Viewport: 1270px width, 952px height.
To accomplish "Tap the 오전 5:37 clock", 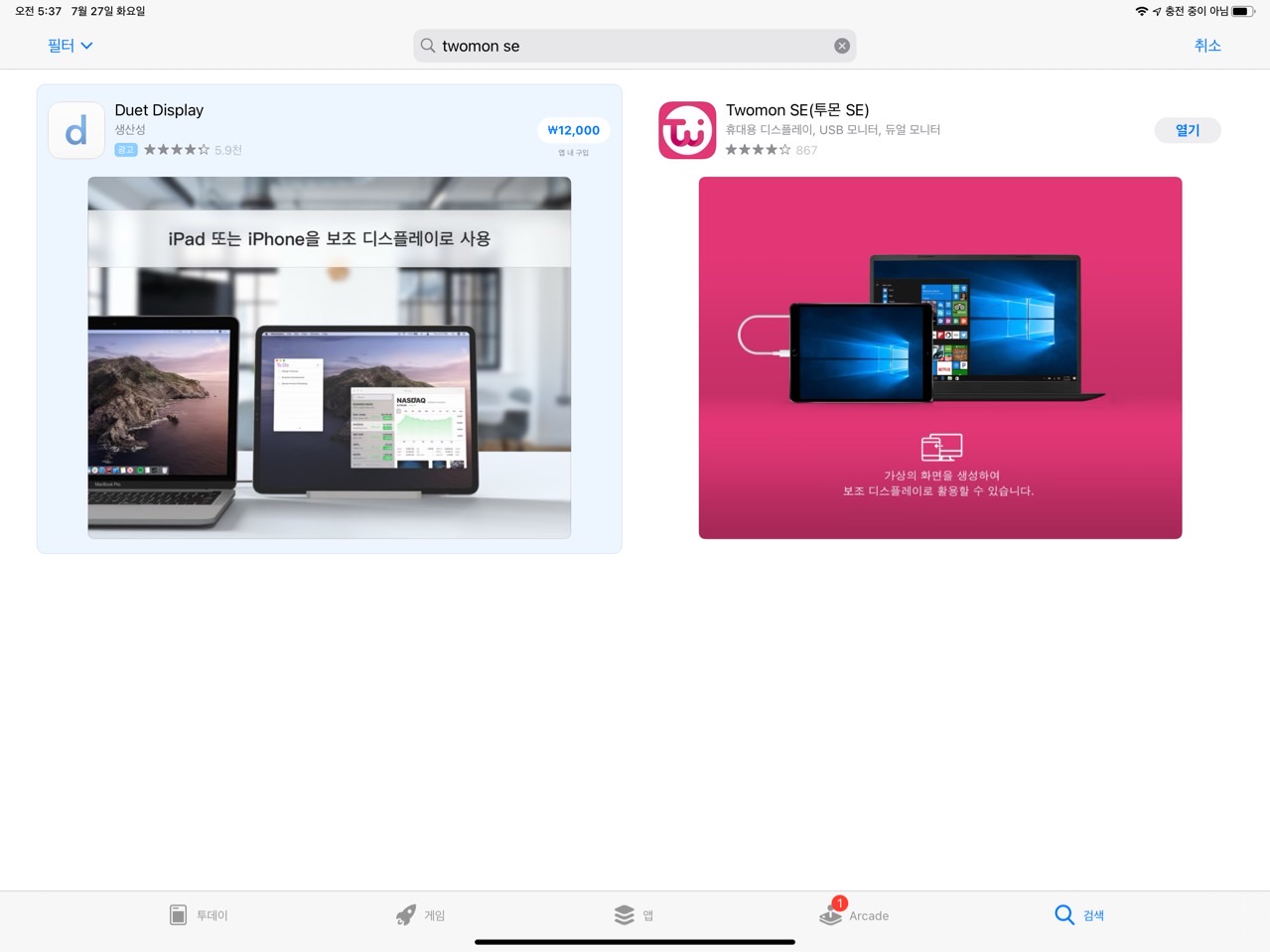I will click(38, 11).
